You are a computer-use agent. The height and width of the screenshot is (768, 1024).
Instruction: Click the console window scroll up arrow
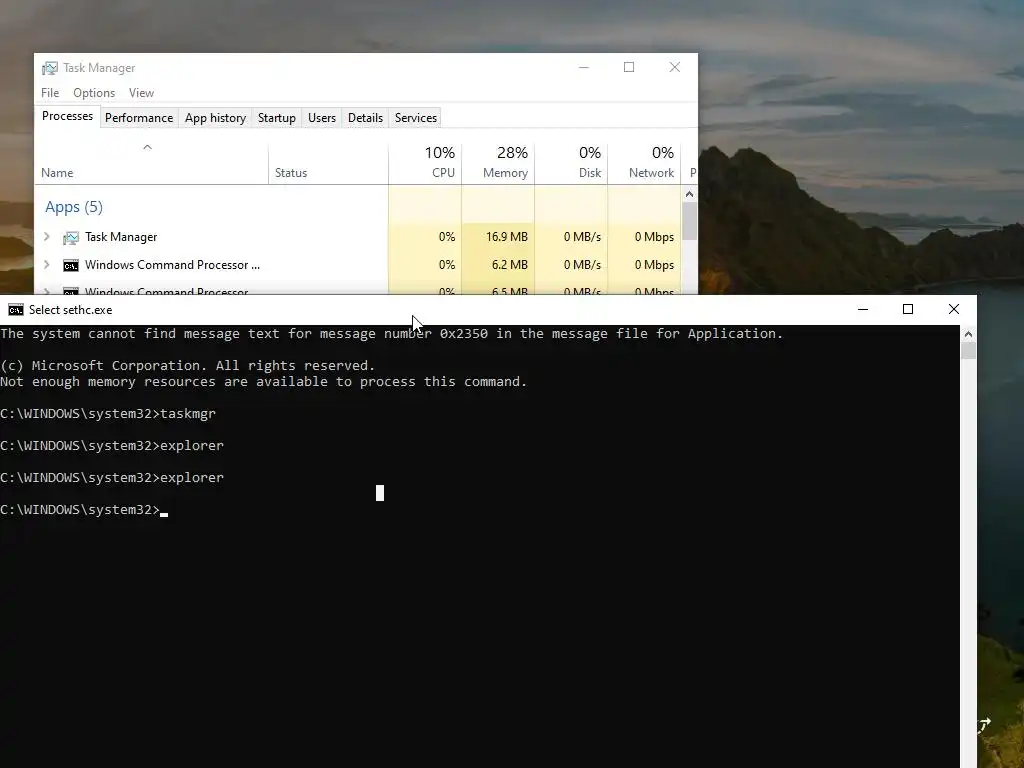968,334
